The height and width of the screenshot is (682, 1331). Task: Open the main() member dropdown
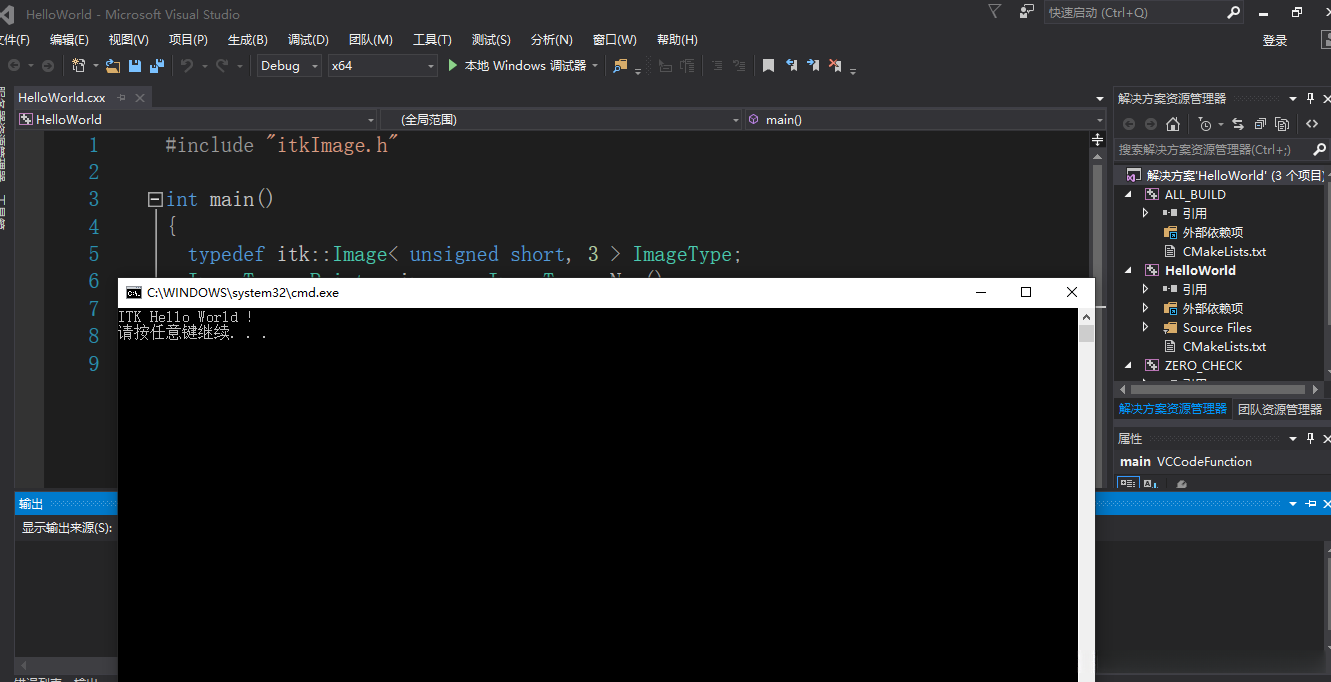tap(926, 119)
